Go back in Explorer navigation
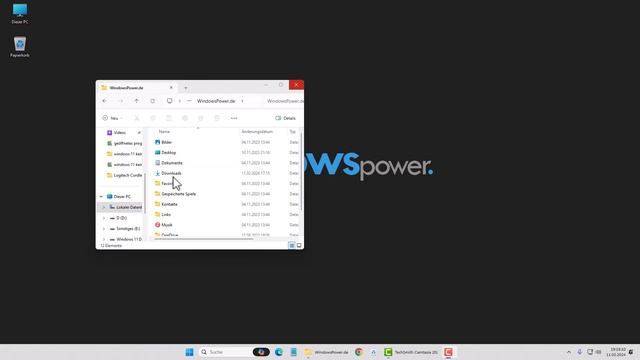Image resolution: width=640 pixels, height=360 pixels. (x=105, y=101)
